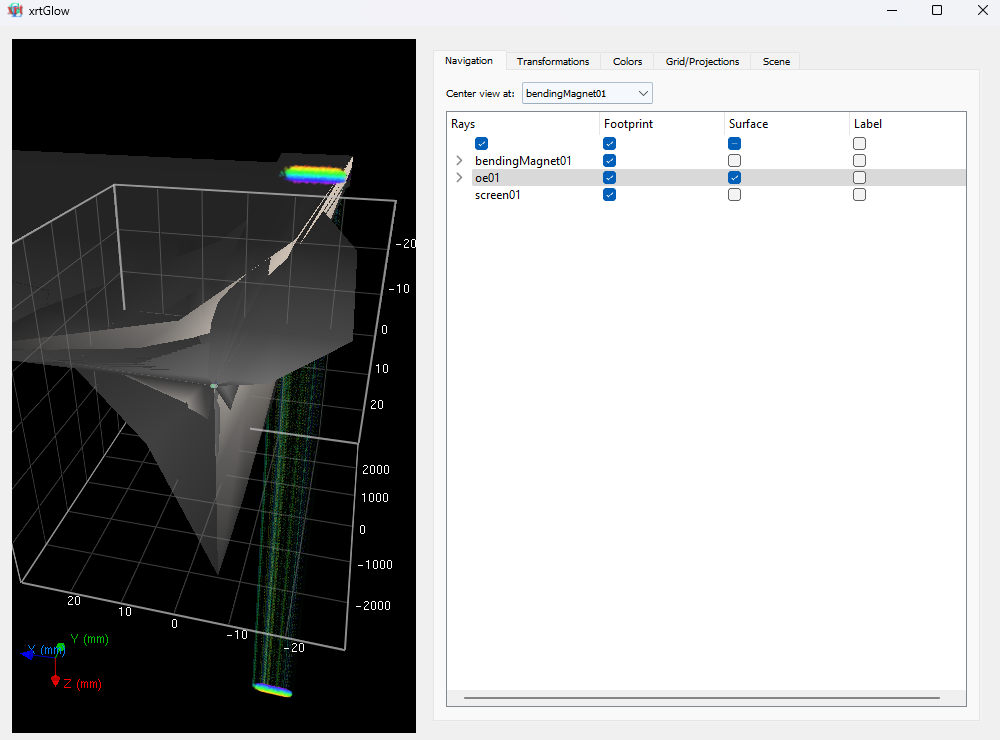Check the Label header checkbox
Screen dimensions: 1000x740
(859, 143)
